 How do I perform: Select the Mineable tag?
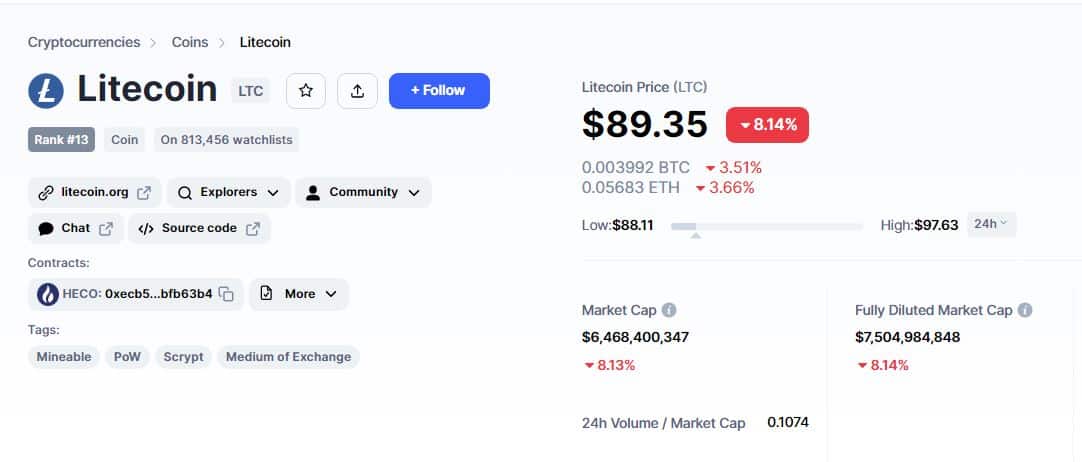(x=63, y=356)
